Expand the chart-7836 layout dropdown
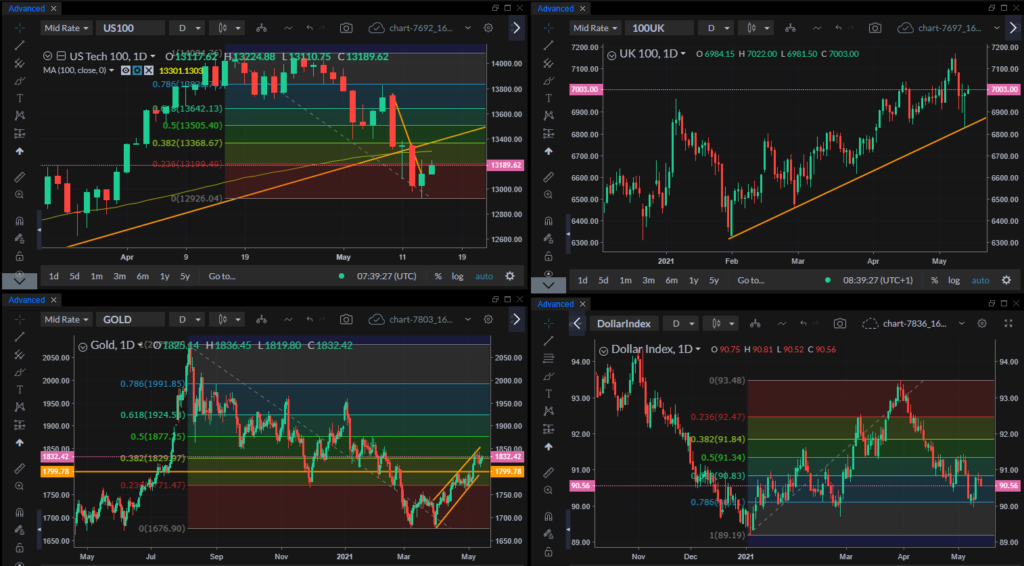 [961, 323]
